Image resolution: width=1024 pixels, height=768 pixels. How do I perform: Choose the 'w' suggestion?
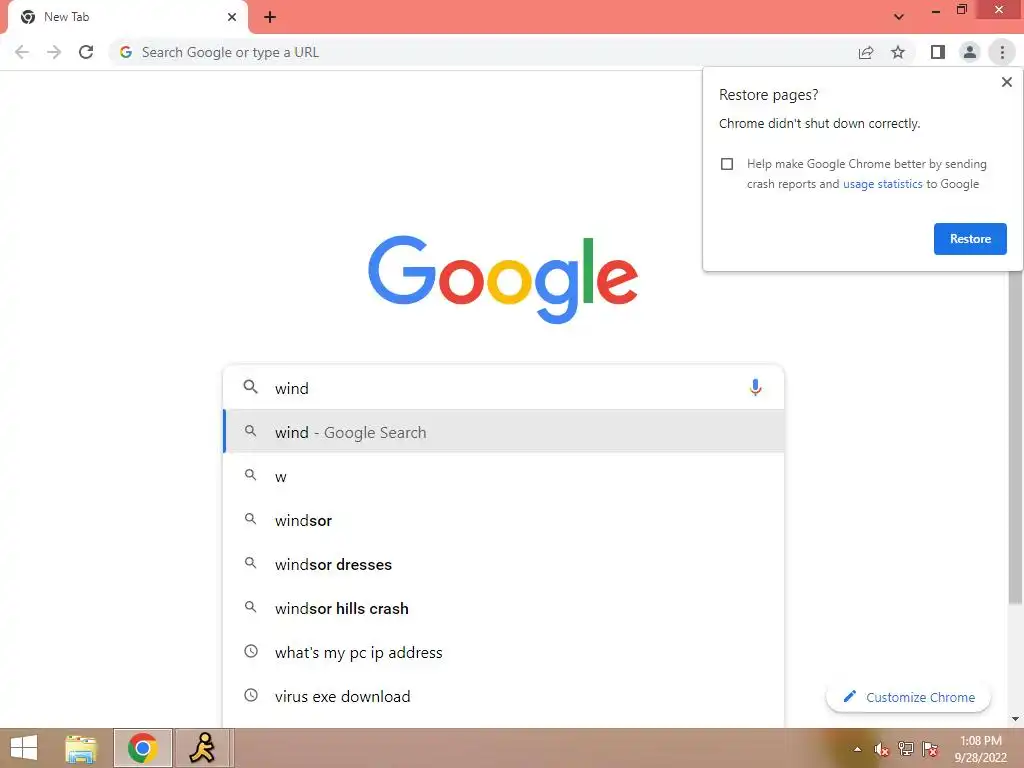[503, 476]
